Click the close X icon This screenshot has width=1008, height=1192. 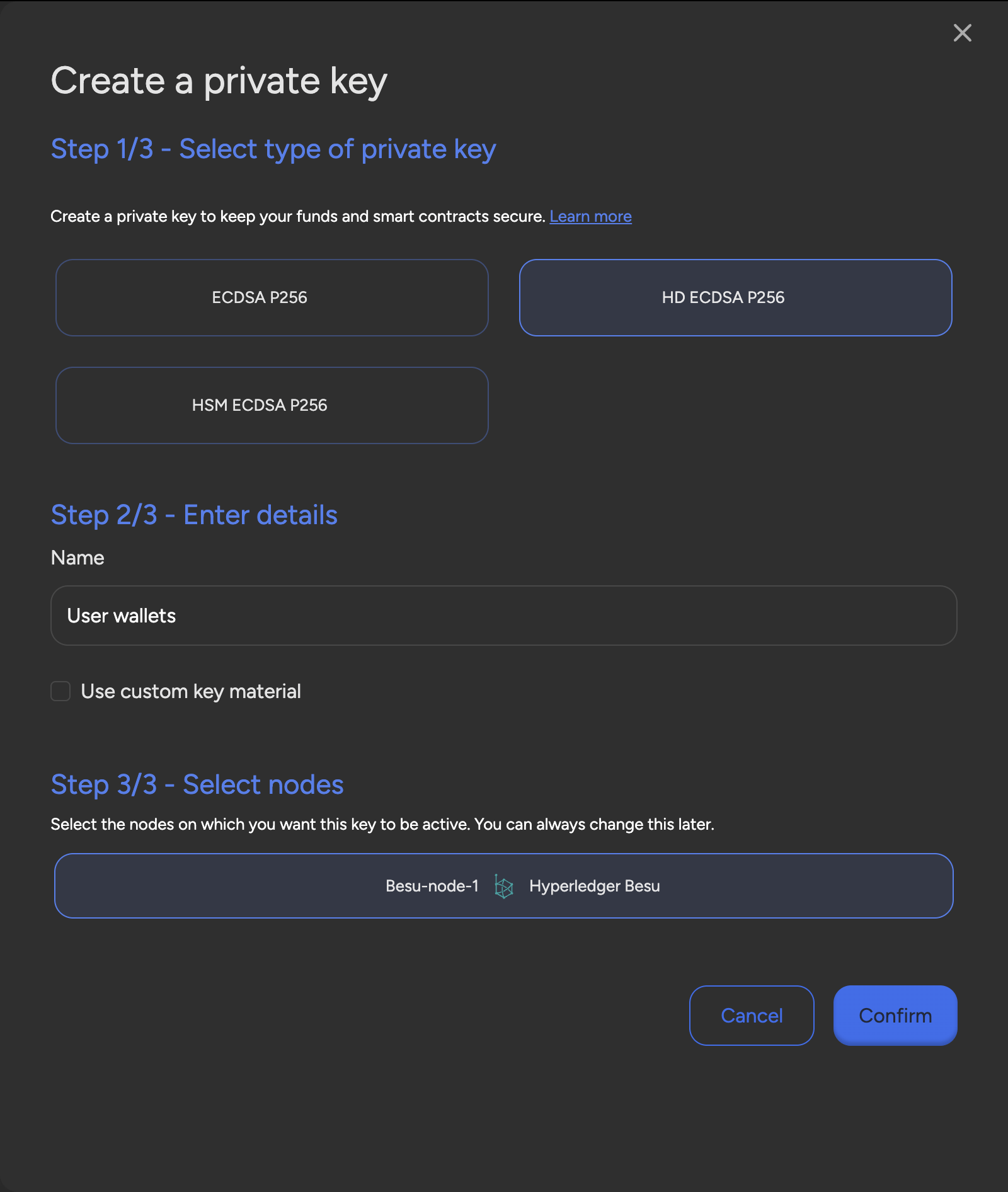[962, 33]
